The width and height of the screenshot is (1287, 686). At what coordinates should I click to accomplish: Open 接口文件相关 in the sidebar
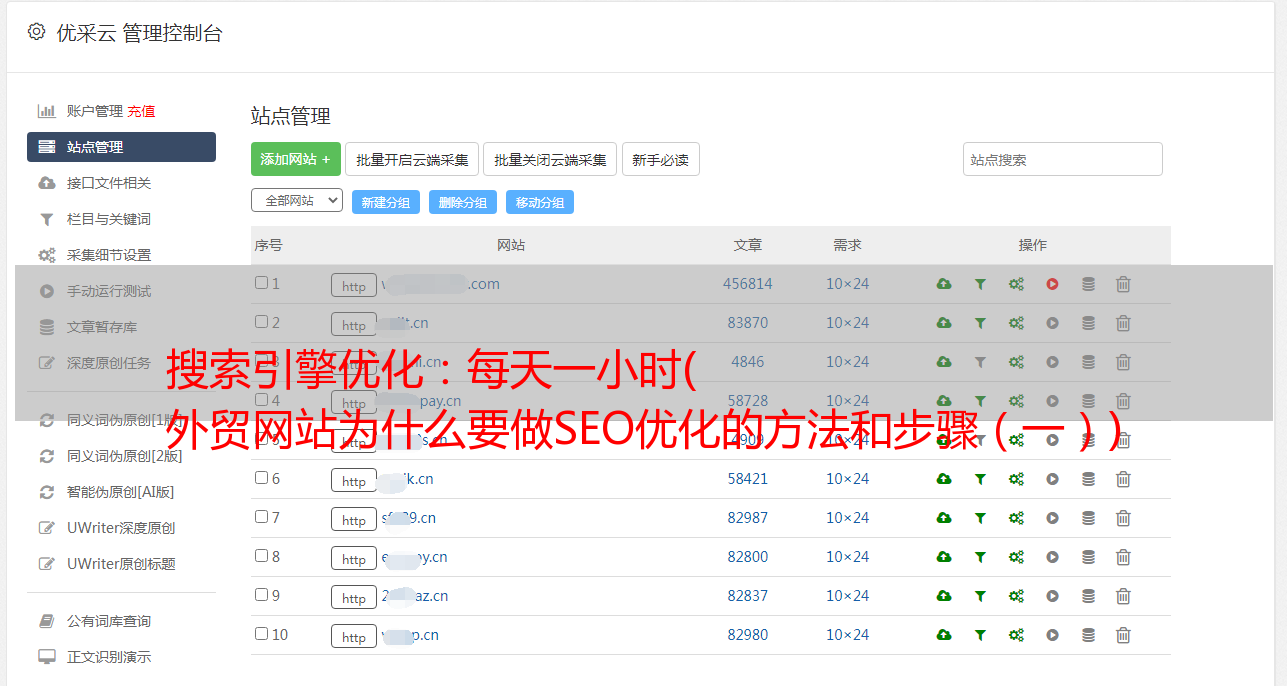click(x=109, y=183)
